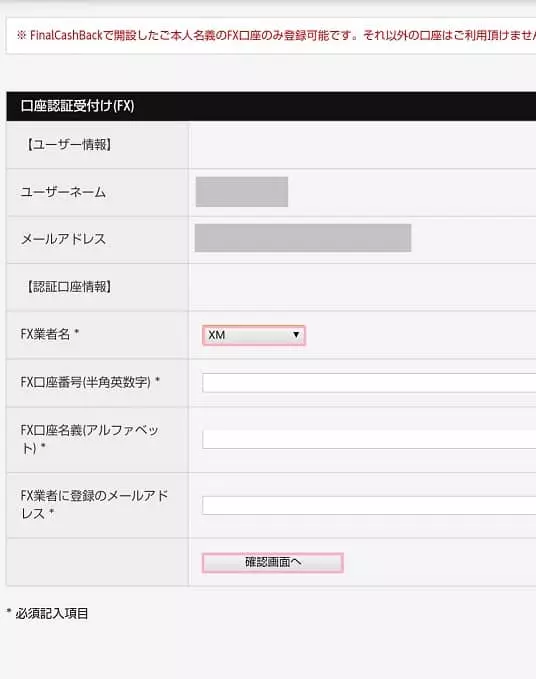
Task: Focus the FX口座番号 input field
Action: (369, 383)
